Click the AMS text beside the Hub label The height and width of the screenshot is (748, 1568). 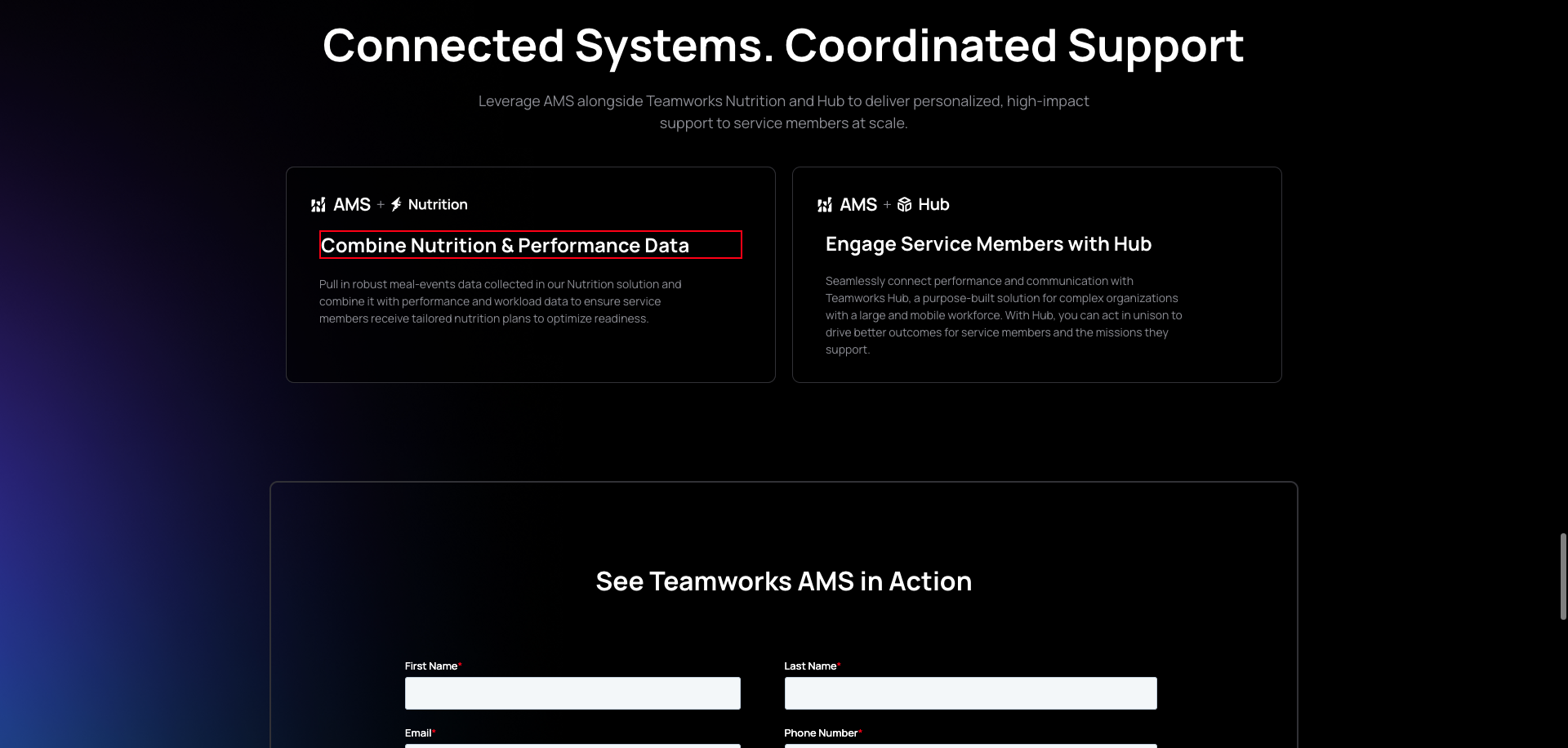click(x=858, y=205)
